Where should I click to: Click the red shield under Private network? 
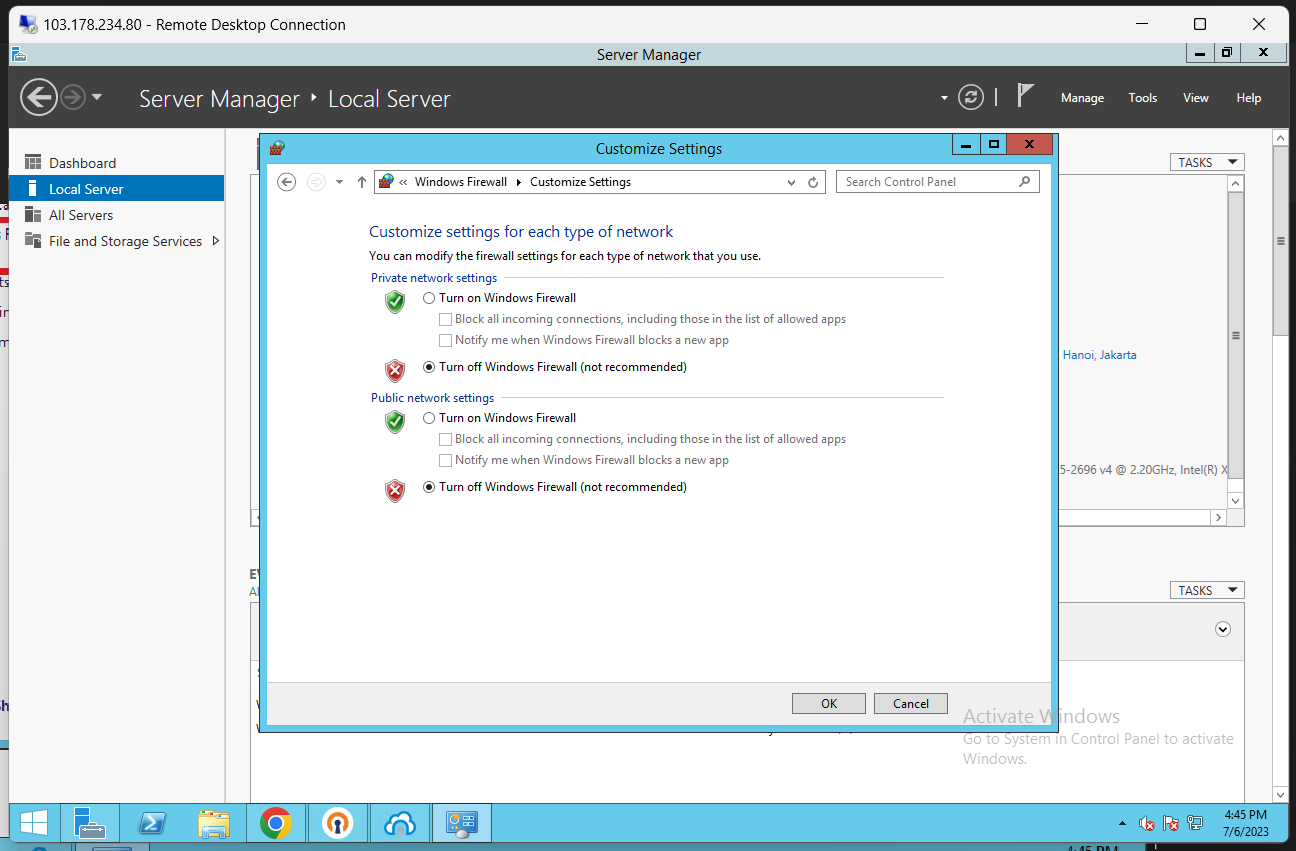[x=395, y=371]
